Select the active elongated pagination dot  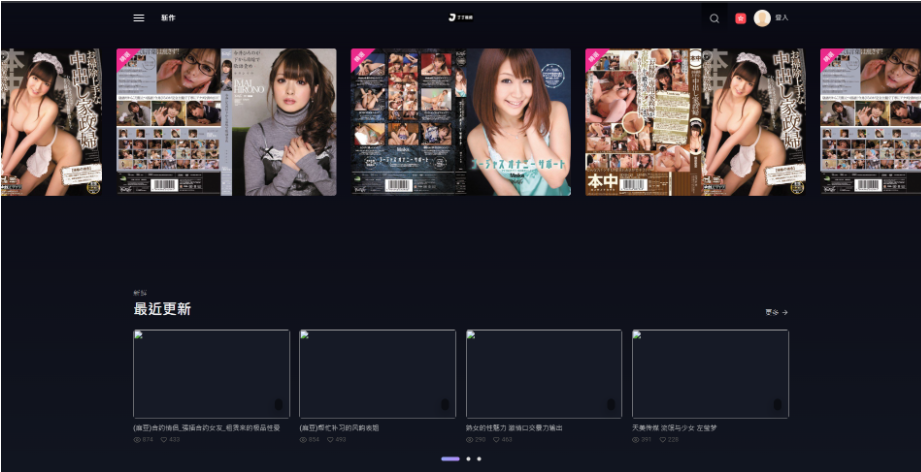[x=450, y=459]
